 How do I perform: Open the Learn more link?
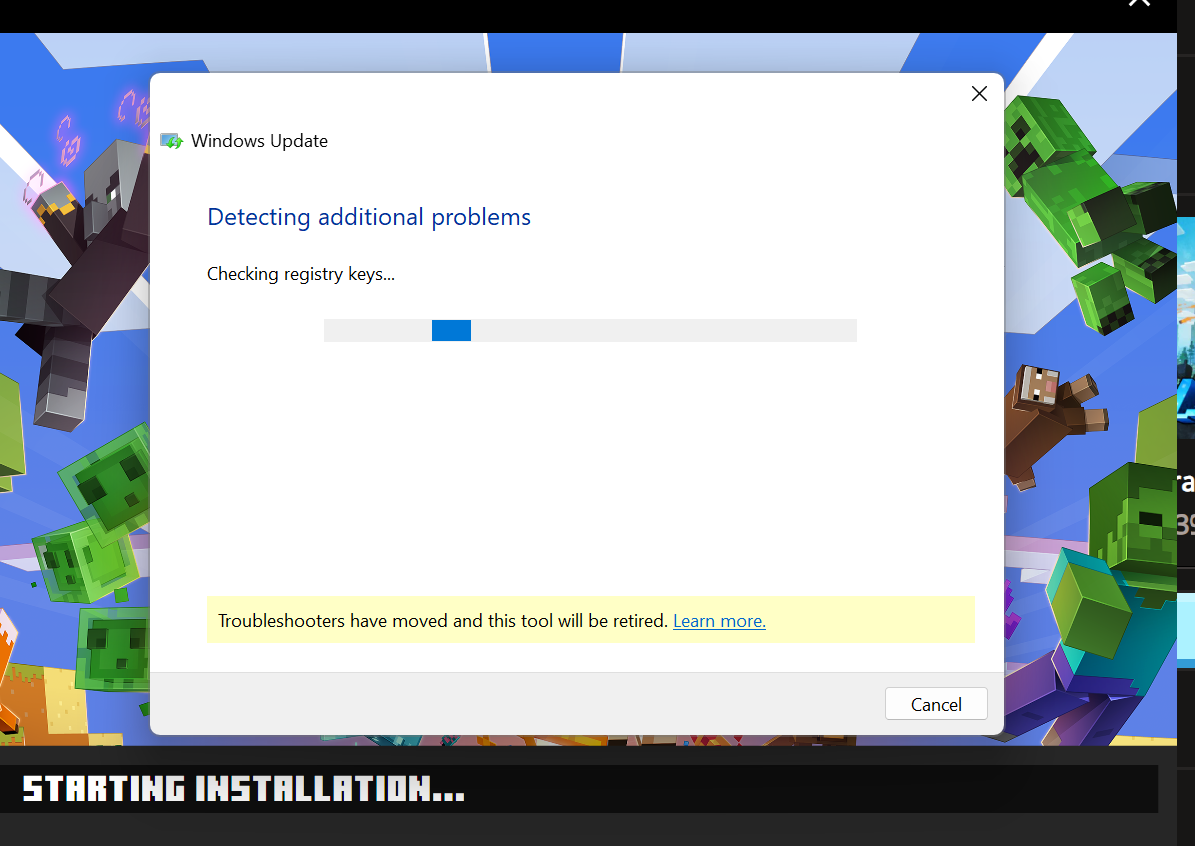pyautogui.click(x=719, y=621)
